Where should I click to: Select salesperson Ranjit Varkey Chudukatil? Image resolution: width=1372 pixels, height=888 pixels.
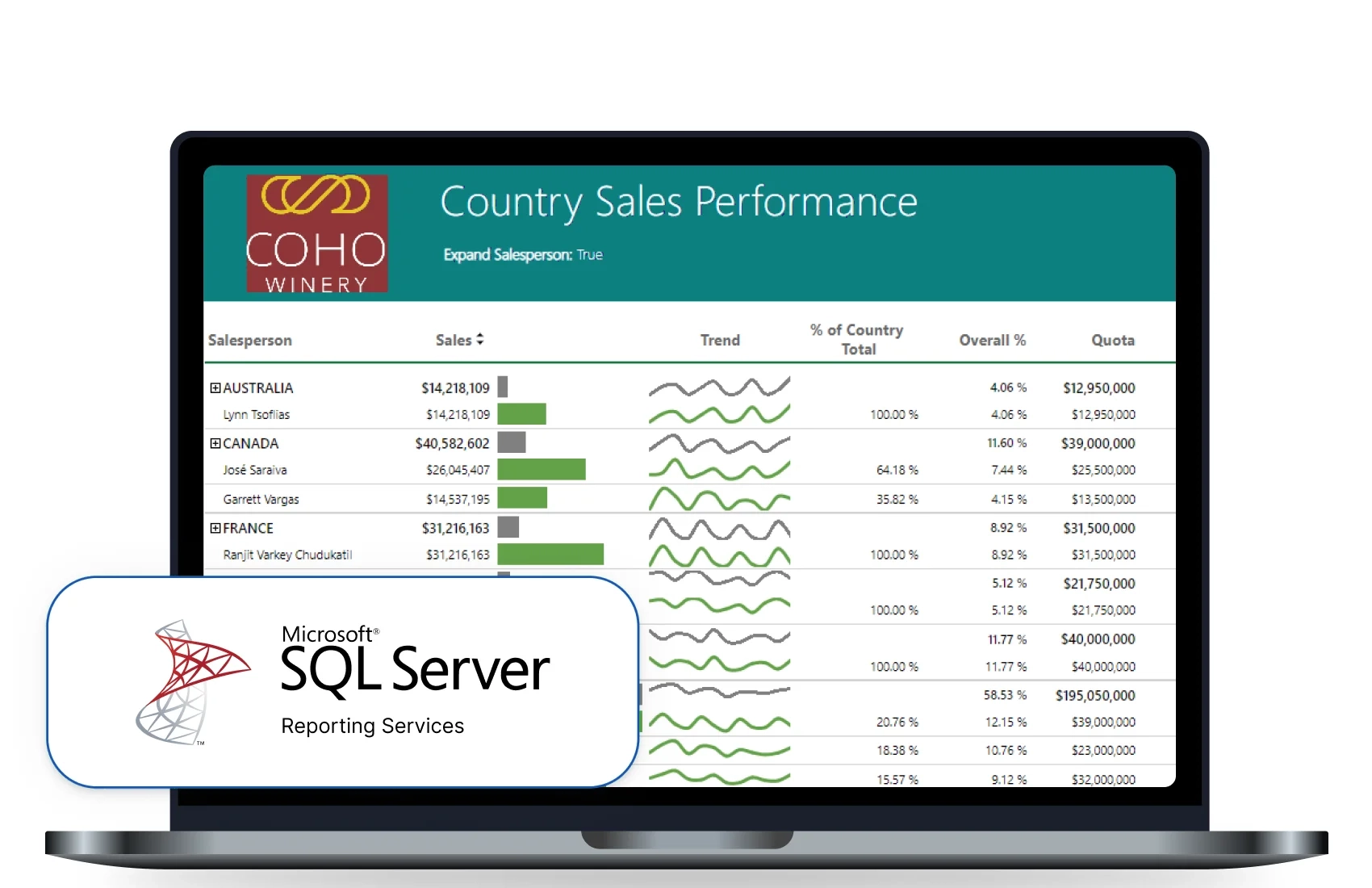coord(288,555)
